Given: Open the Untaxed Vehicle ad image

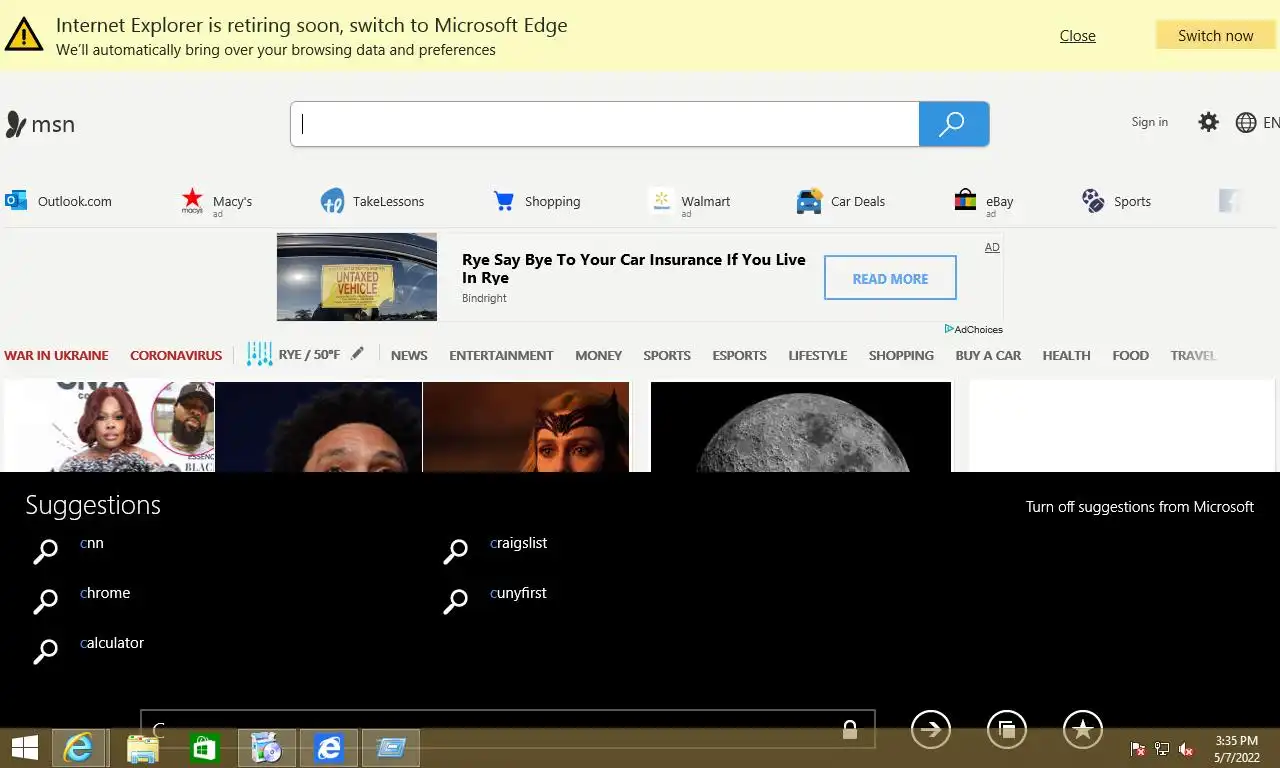Looking at the screenshot, I should click(357, 277).
